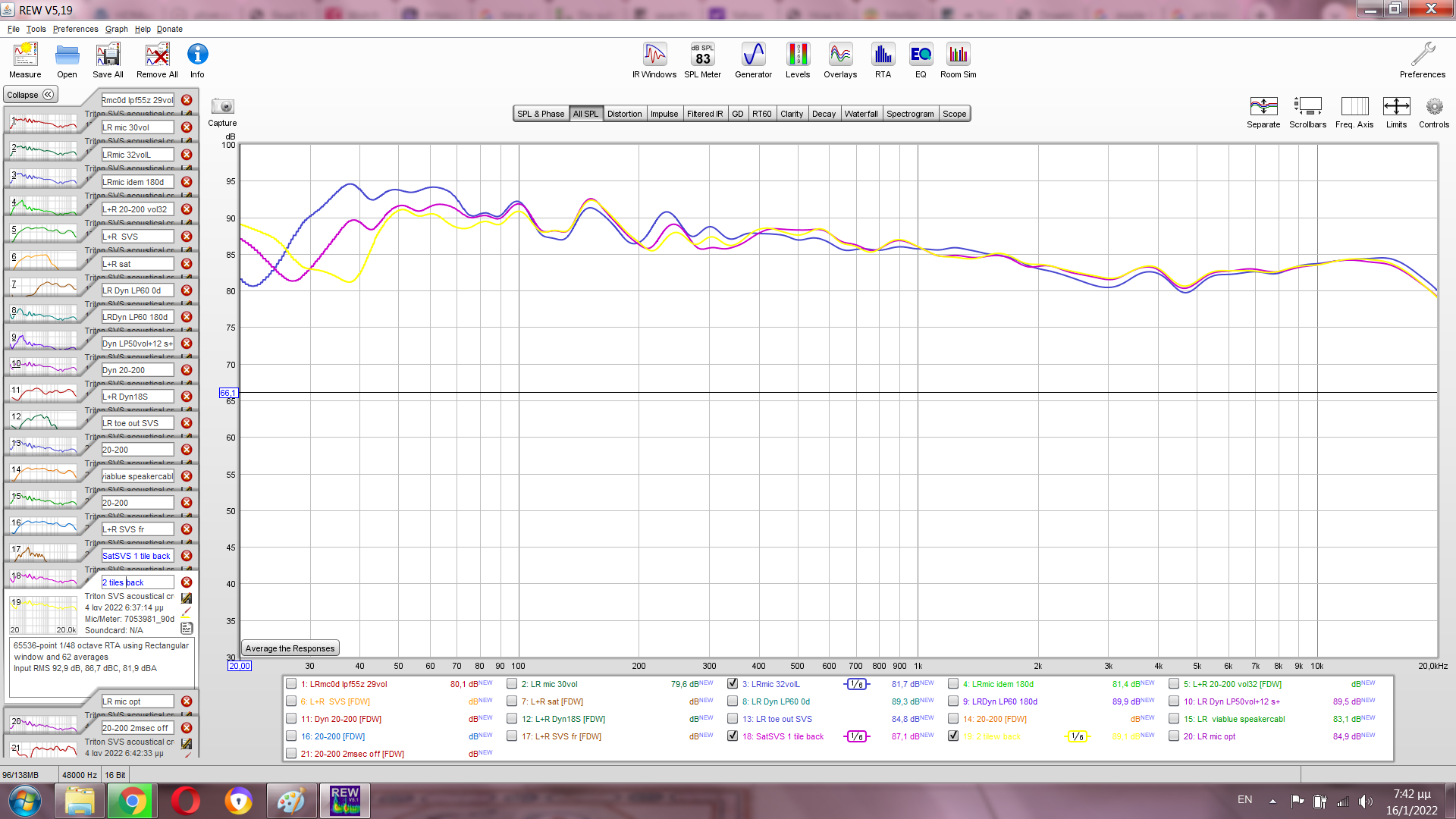Screen dimensions: 1456x819
Task: Remove measurement LR mic 30vol
Action: 187,127
